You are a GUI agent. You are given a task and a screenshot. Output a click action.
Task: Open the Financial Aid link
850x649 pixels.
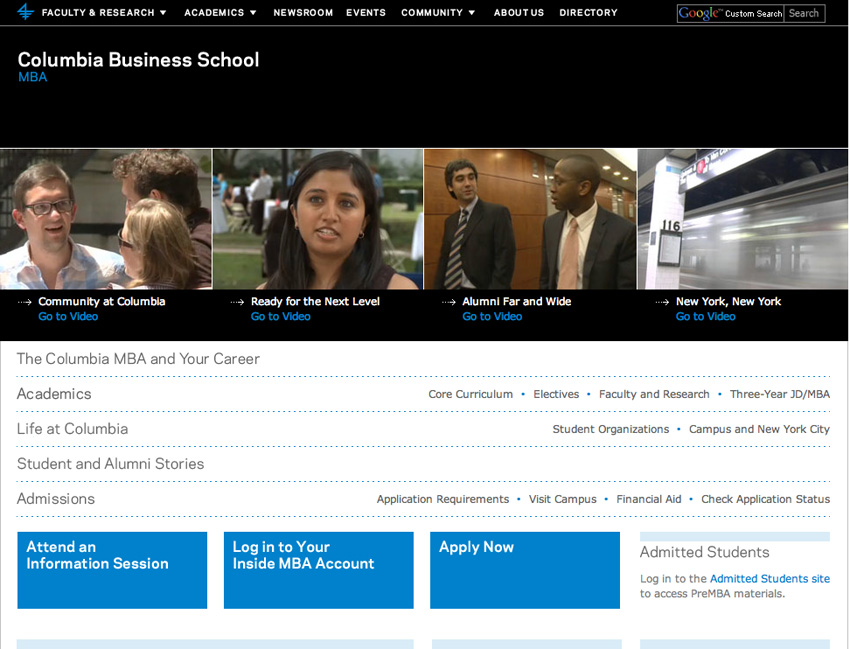648,499
